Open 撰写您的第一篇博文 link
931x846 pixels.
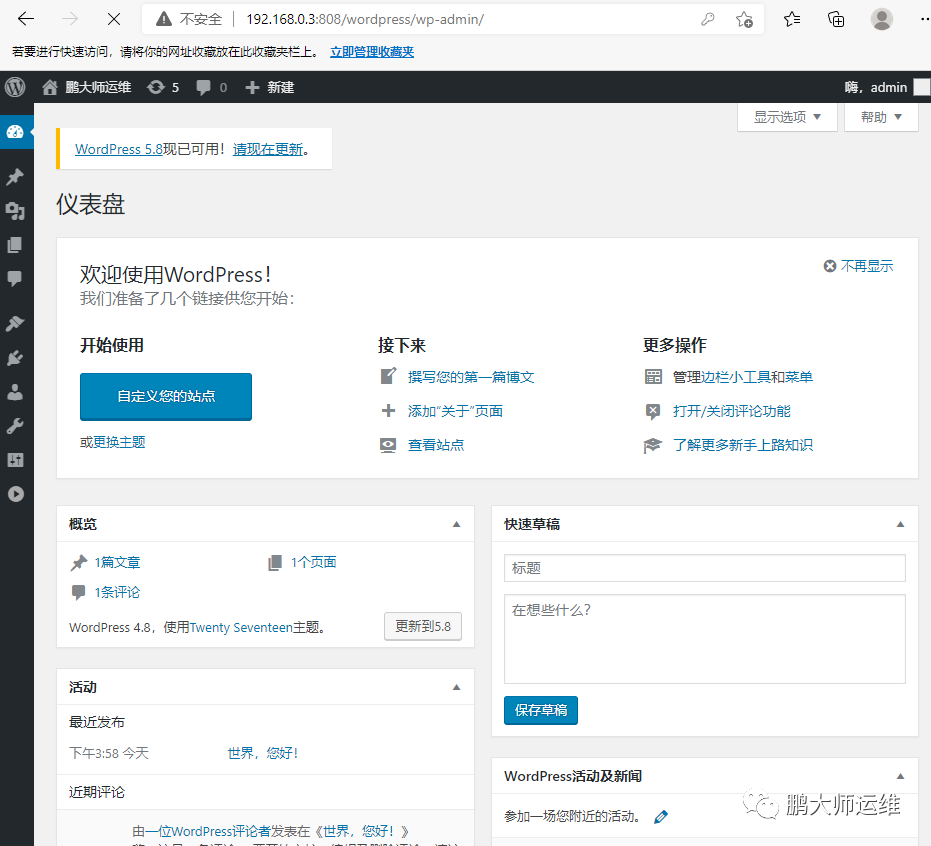click(471, 377)
